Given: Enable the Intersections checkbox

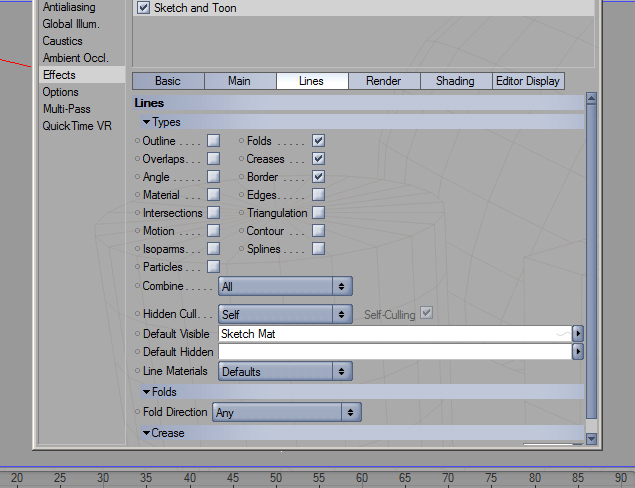Looking at the screenshot, I should click(213, 213).
